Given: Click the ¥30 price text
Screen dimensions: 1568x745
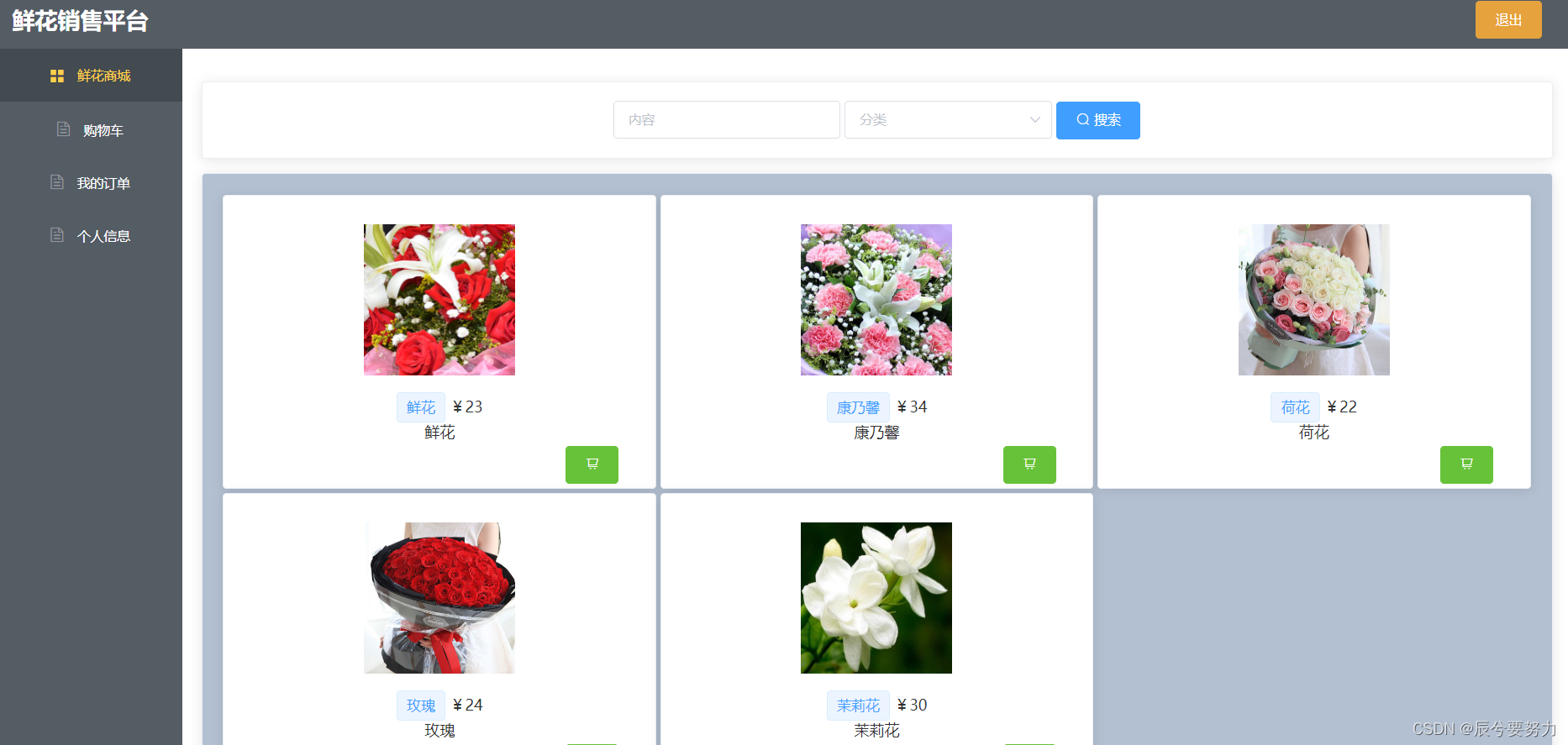Looking at the screenshot, I should tap(912, 706).
